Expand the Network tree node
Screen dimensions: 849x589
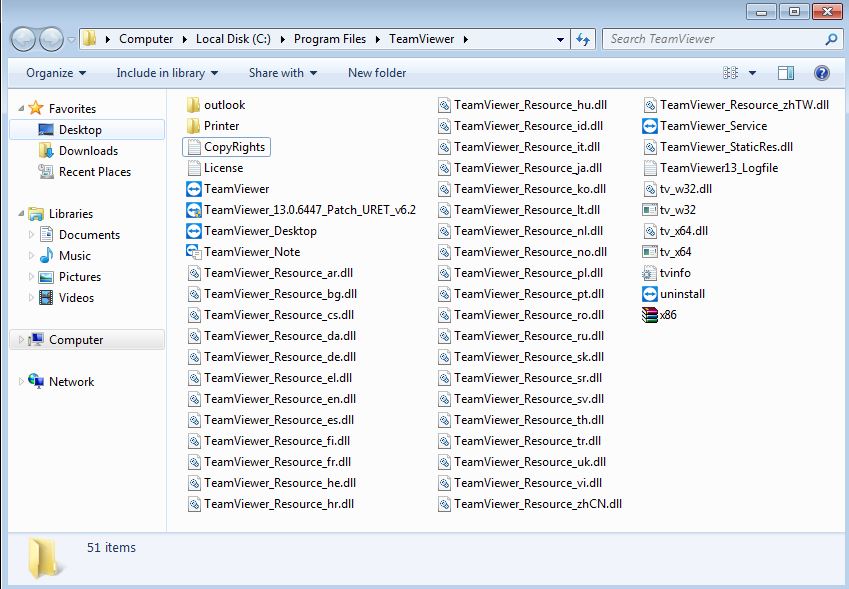pos(21,381)
